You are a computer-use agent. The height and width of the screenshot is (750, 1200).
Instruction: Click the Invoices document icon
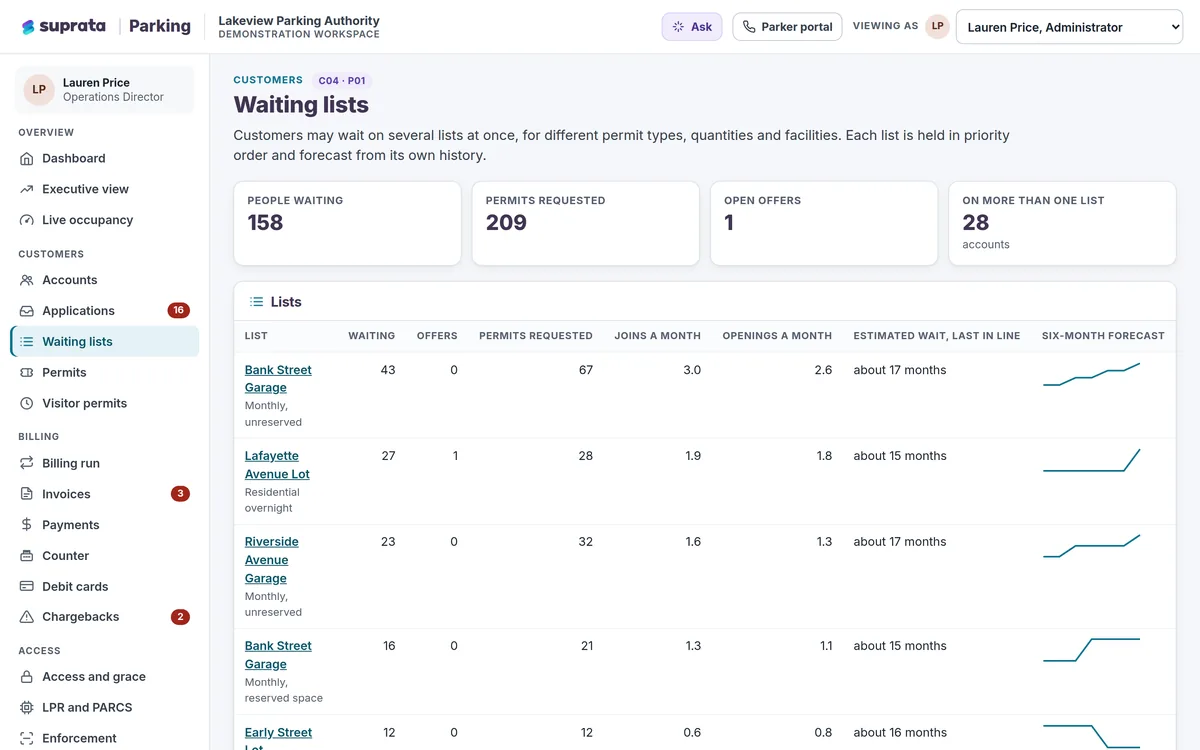click(27, 494)
